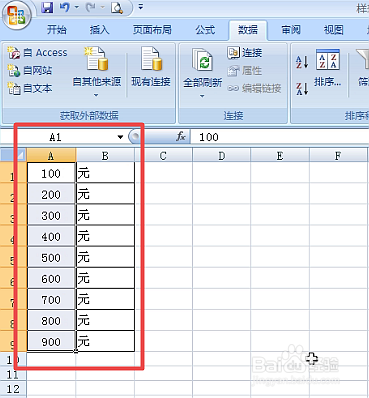Viewport: 369px width, 398px height.
Task: Select column A header
Action: point(51,156)
